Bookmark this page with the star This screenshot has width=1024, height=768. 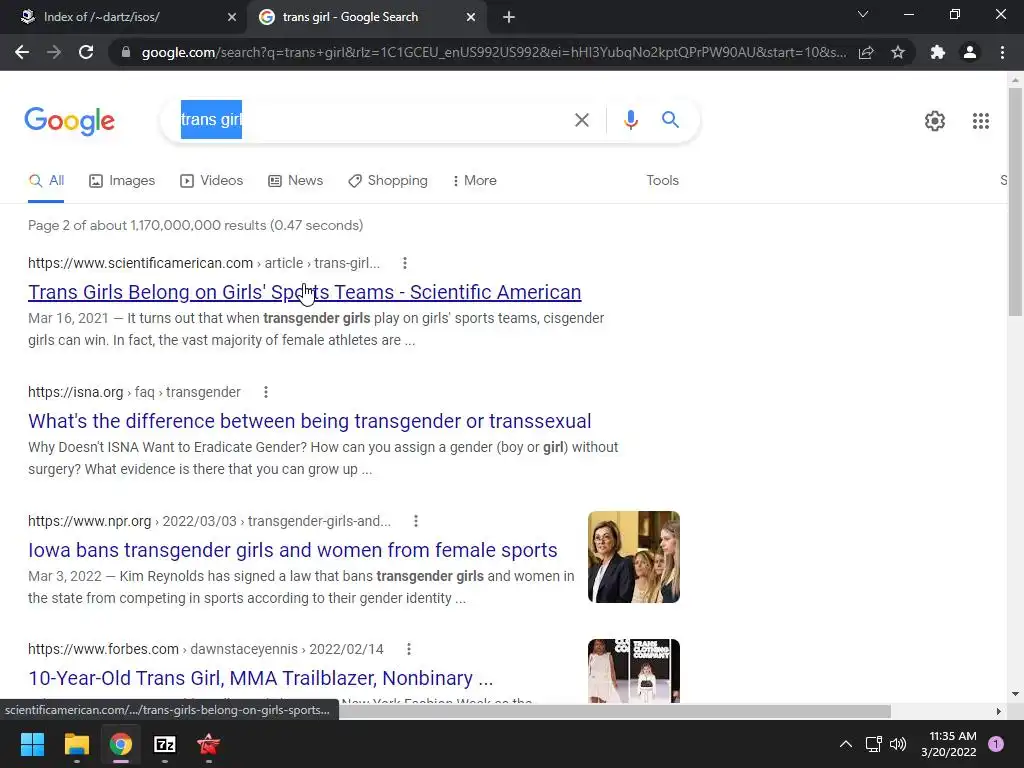[898, 52]
